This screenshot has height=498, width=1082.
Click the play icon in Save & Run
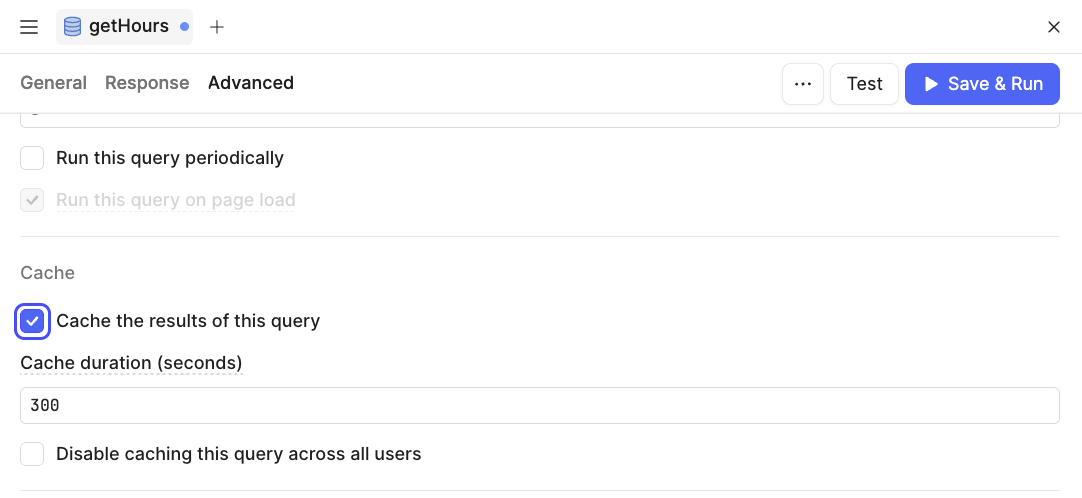coord(931,84)
